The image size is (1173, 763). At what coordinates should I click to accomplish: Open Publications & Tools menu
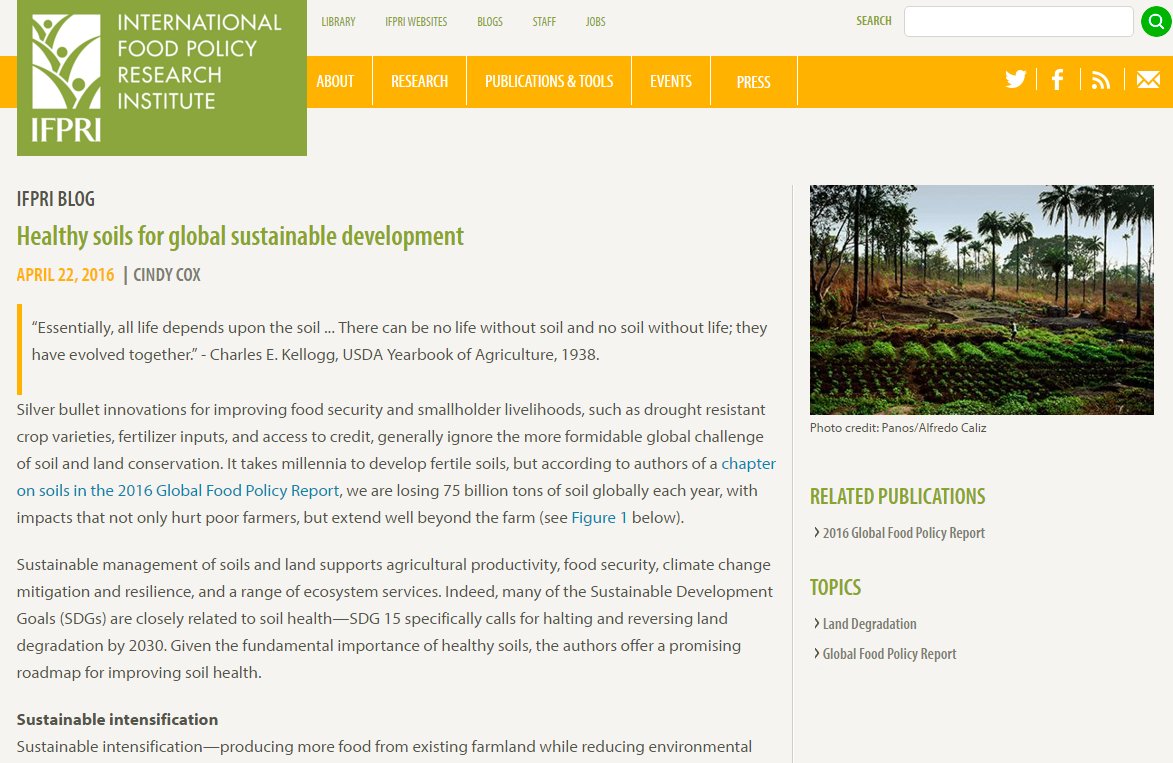pos(548,81)
